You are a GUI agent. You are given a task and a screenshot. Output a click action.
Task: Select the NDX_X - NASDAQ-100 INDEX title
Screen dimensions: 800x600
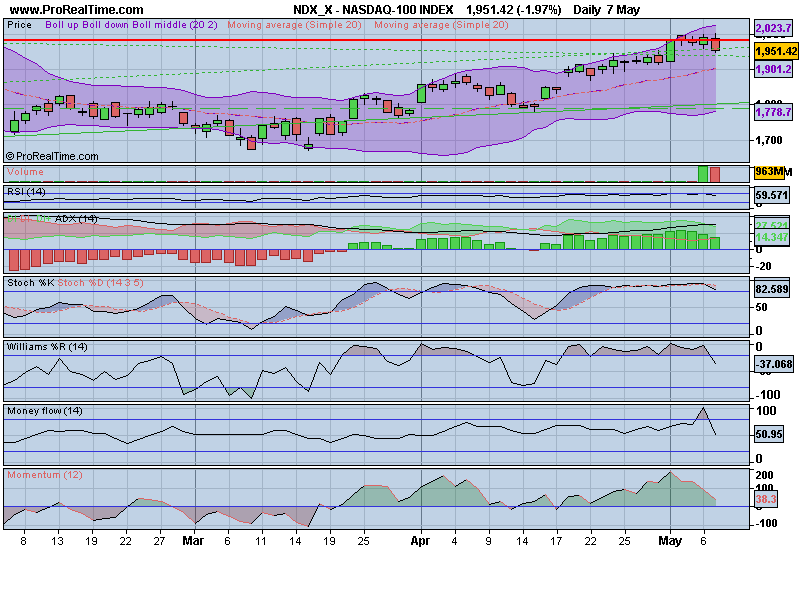pos(373,10)
